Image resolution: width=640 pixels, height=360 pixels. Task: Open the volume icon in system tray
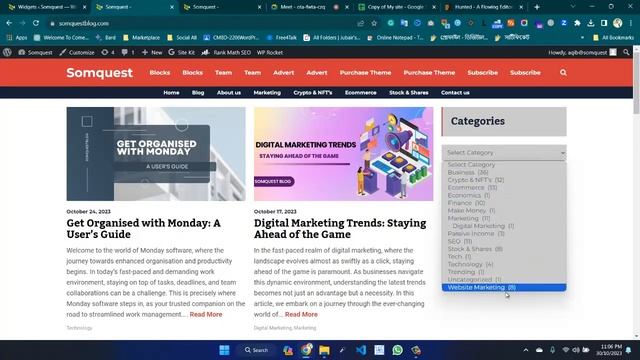(576, 350)
